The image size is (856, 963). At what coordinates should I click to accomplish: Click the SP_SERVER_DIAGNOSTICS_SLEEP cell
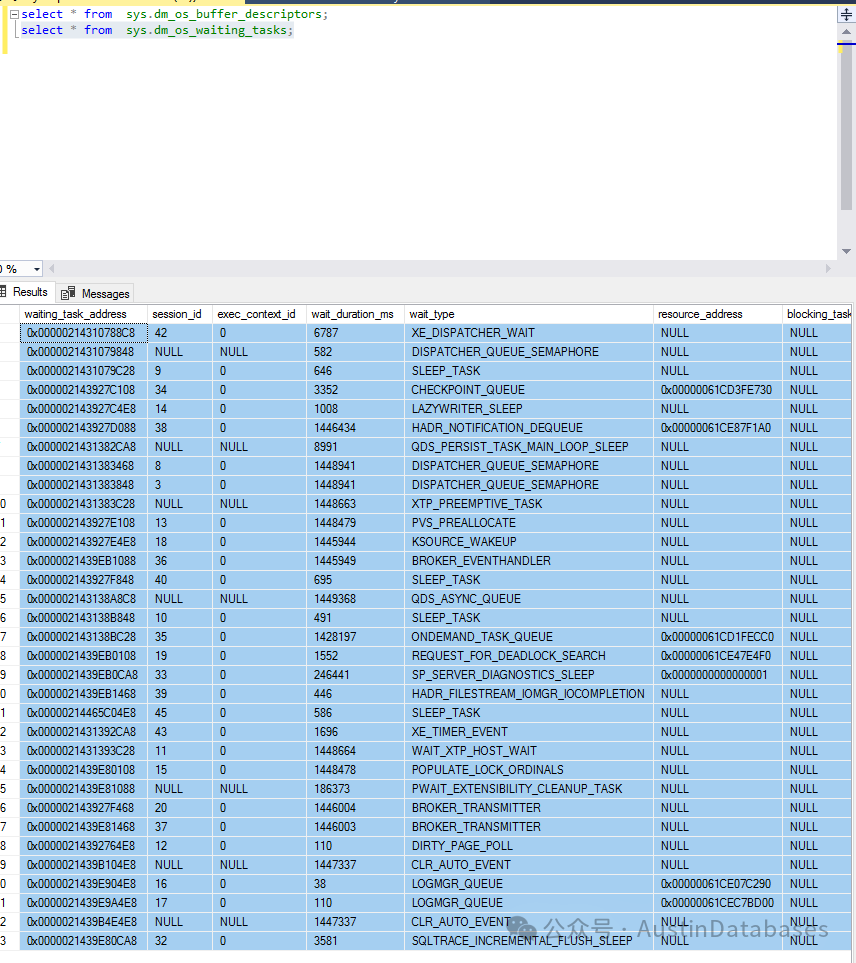pyautogui.click(x=529, y=676)
